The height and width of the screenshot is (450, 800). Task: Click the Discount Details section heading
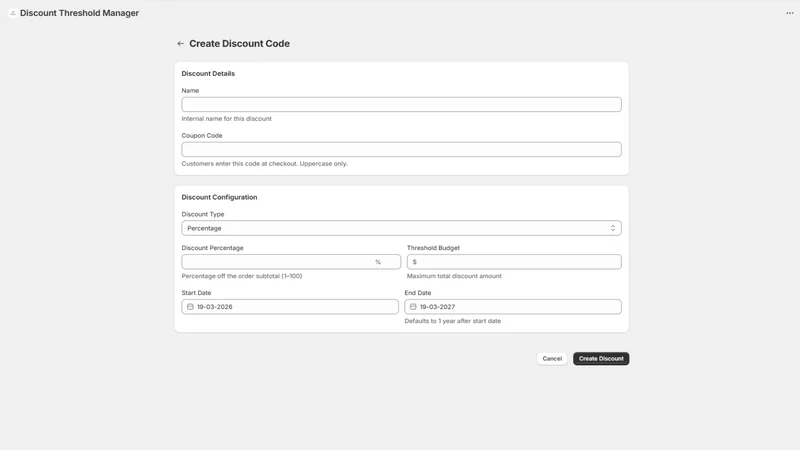pos(208,73)
